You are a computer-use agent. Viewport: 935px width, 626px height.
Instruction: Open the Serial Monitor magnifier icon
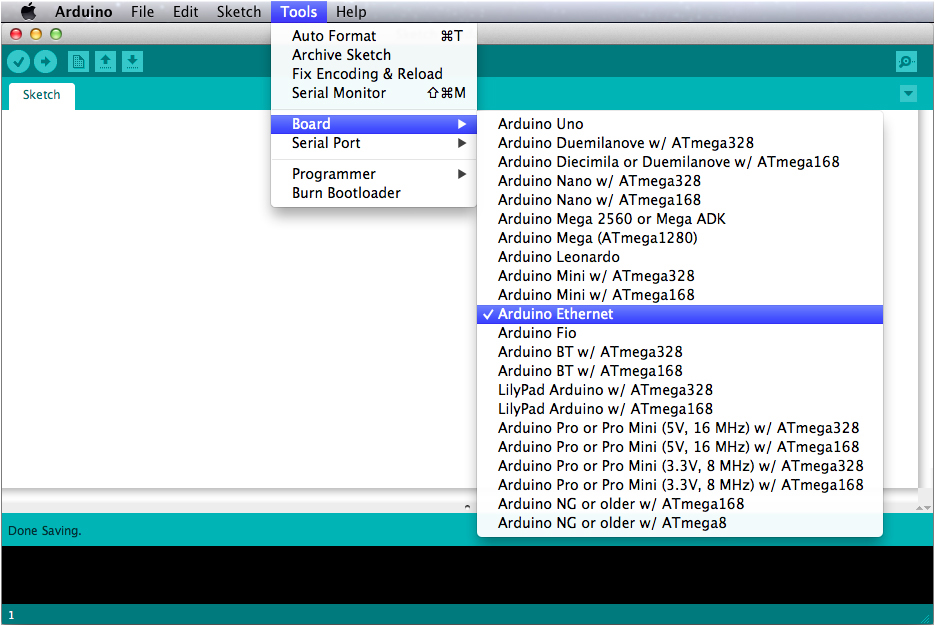906,61
